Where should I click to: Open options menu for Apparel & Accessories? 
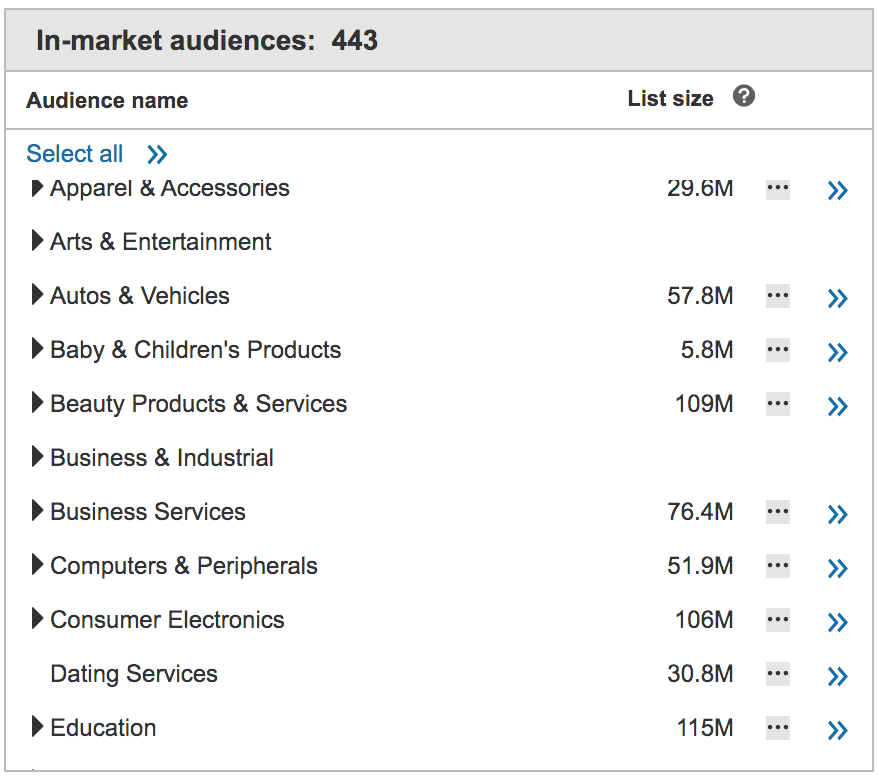pyautogui.click(x=777, y=189)
